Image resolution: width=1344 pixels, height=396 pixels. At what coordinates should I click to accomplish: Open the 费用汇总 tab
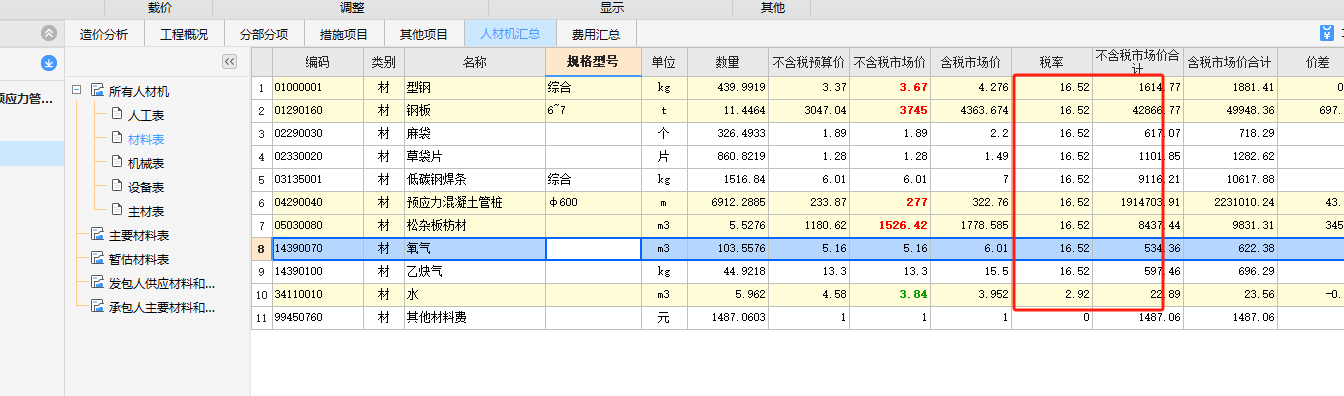(596, 34)
